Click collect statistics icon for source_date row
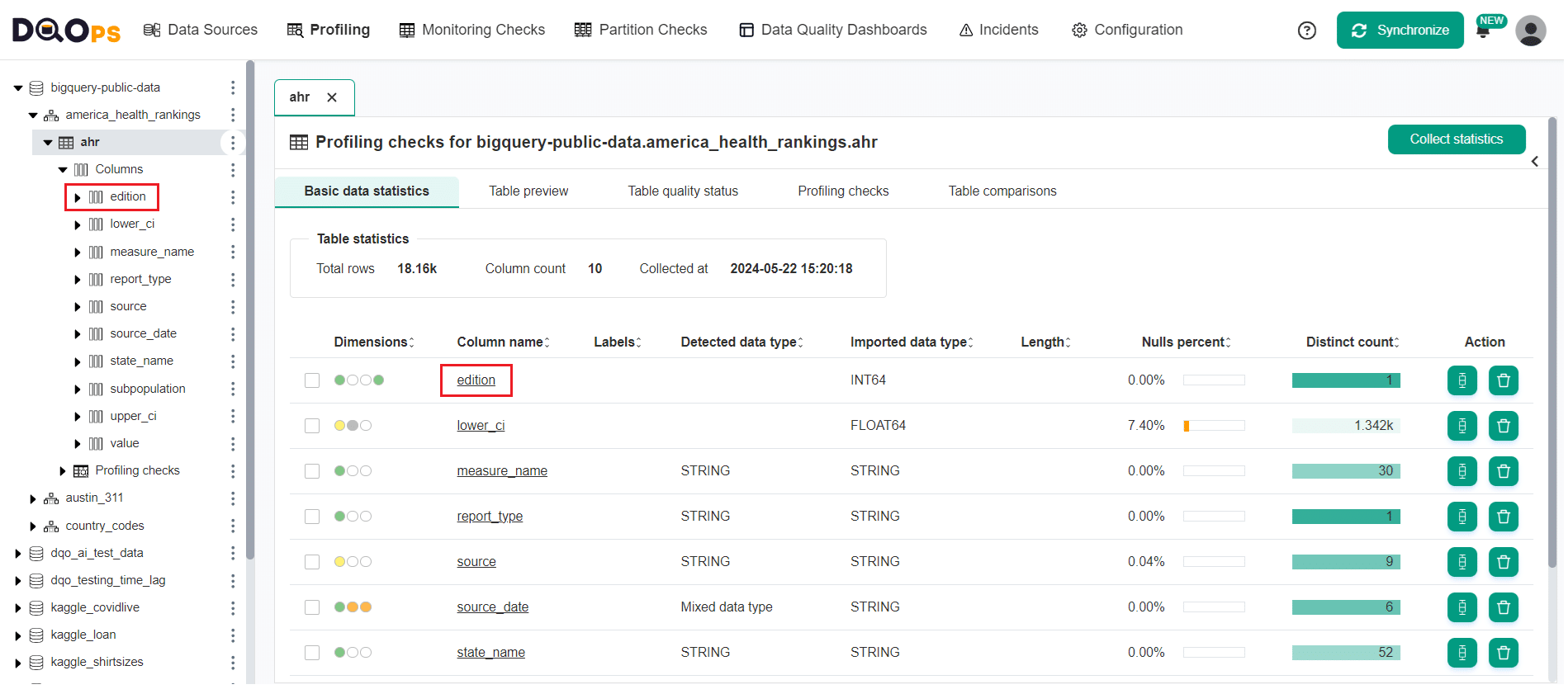Viewport: 1568px width, 694px height. 1461,607
